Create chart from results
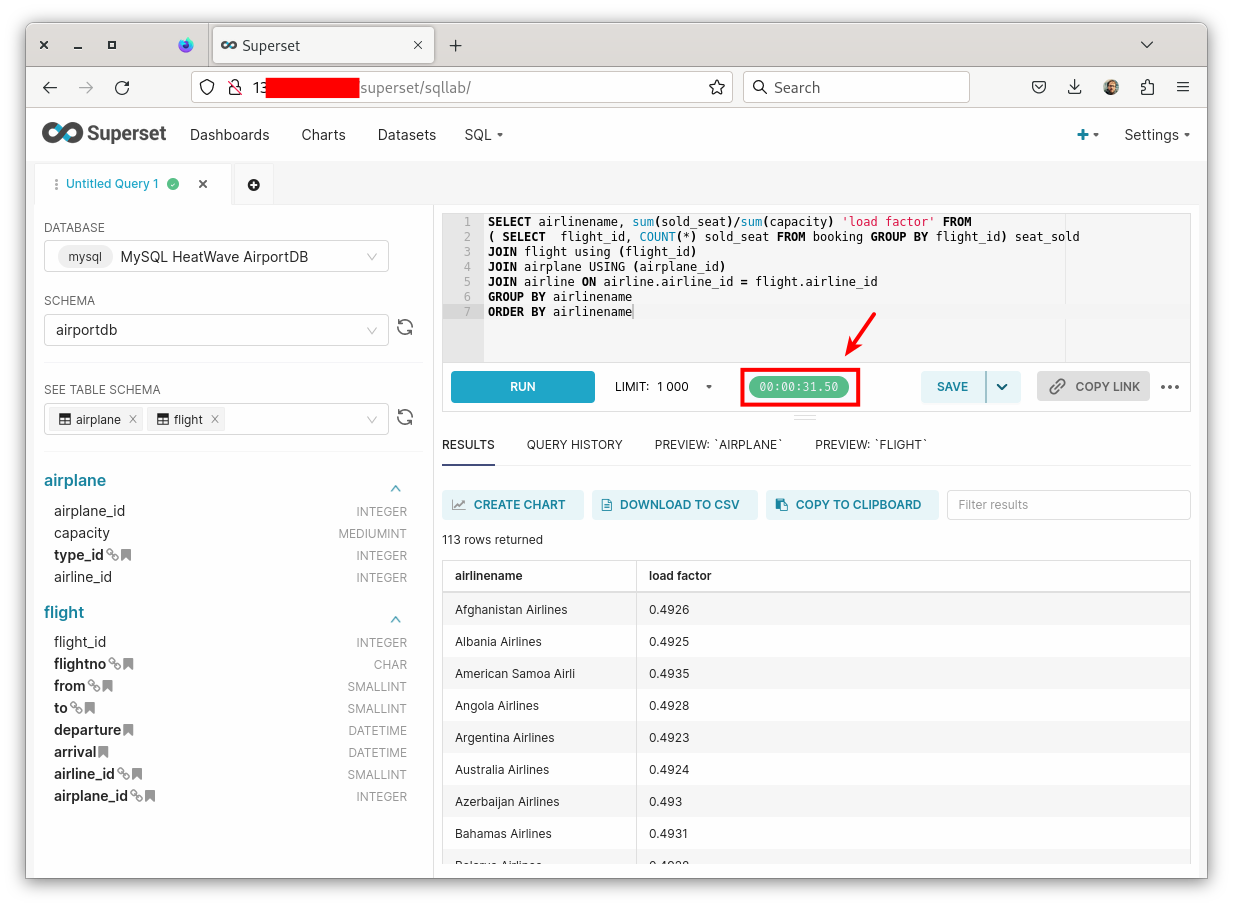The width and height of the screenshot is (1233, 907). click(x=513, y=505)
